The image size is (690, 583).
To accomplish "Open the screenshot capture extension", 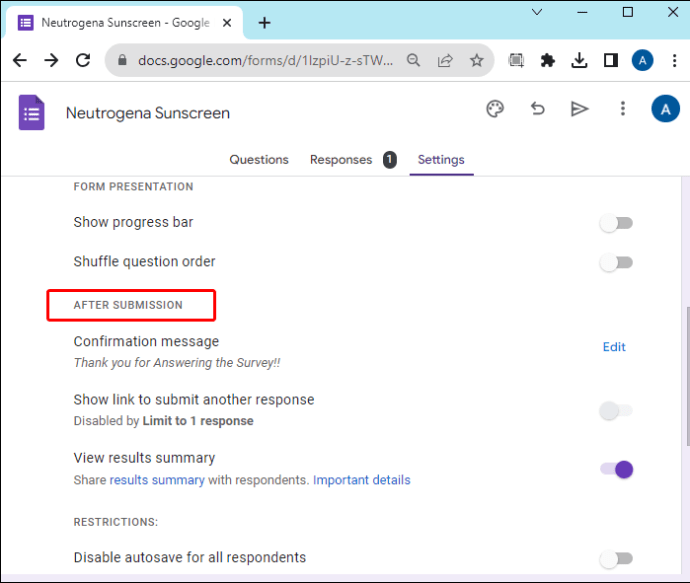I will [x=516, y=60].
